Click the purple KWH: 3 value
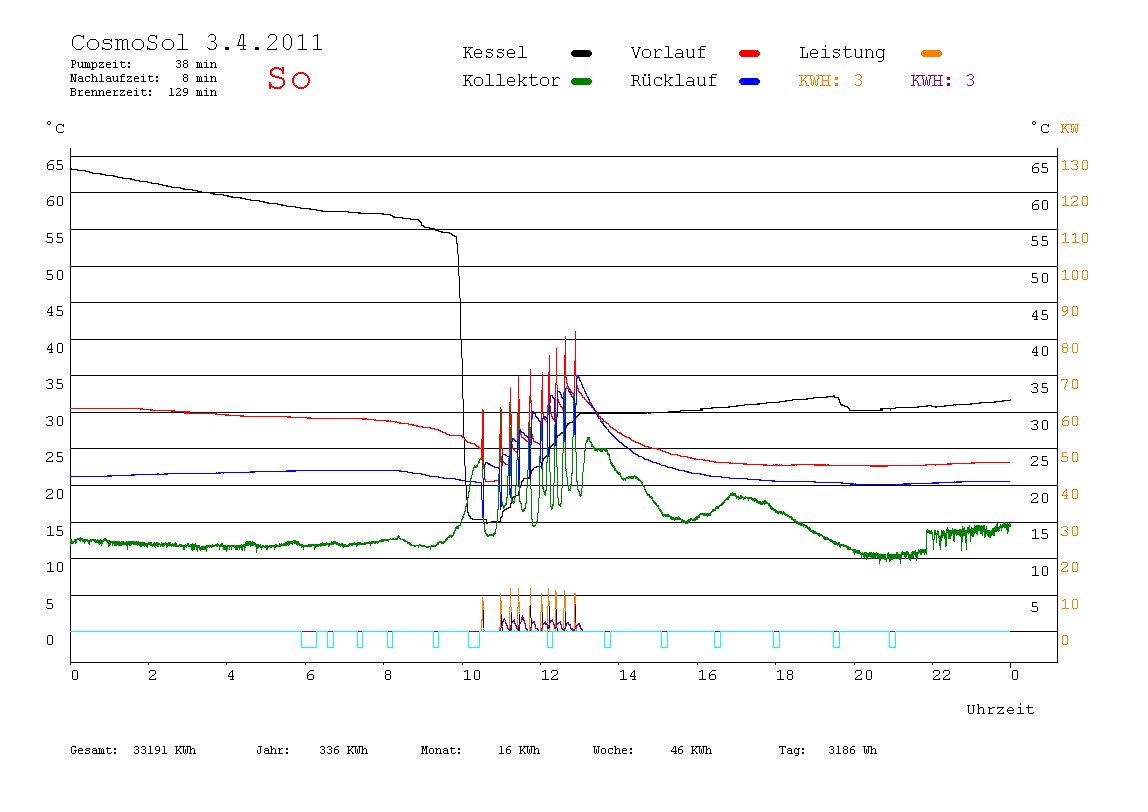The image size is (1148, 812). (x=942, y=81)
